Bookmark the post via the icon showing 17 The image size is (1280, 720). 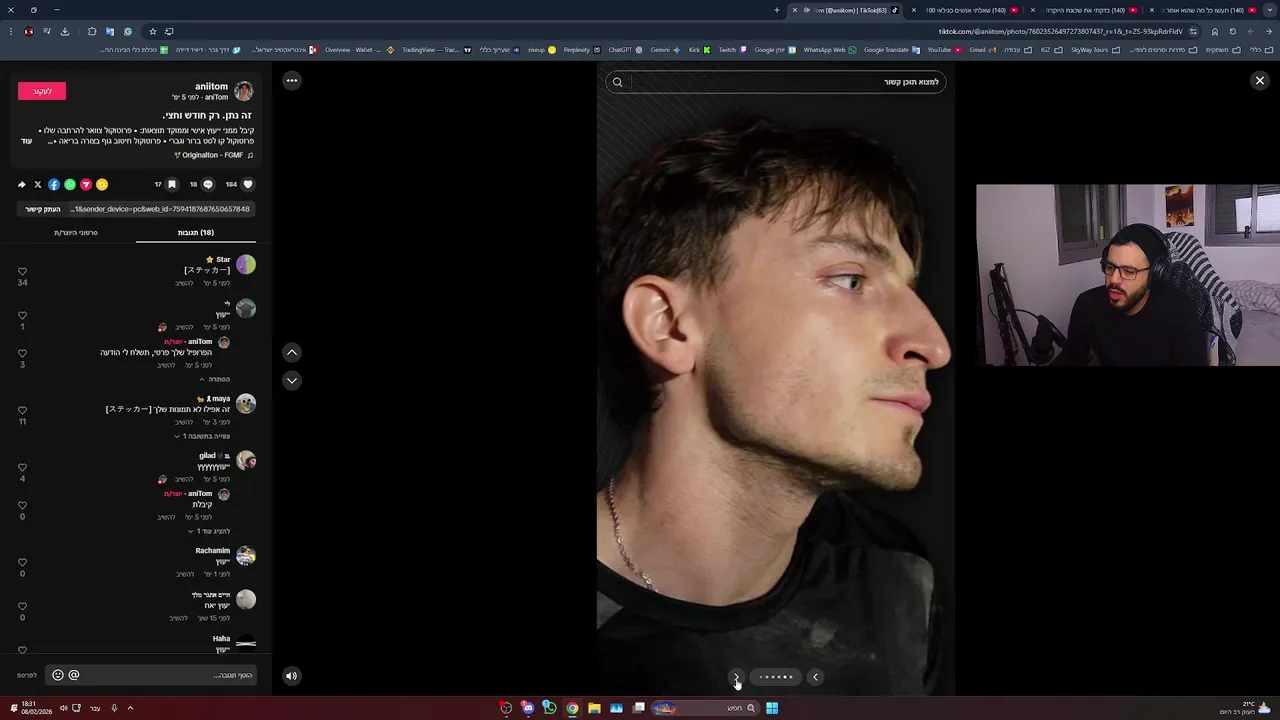[172, 184]
